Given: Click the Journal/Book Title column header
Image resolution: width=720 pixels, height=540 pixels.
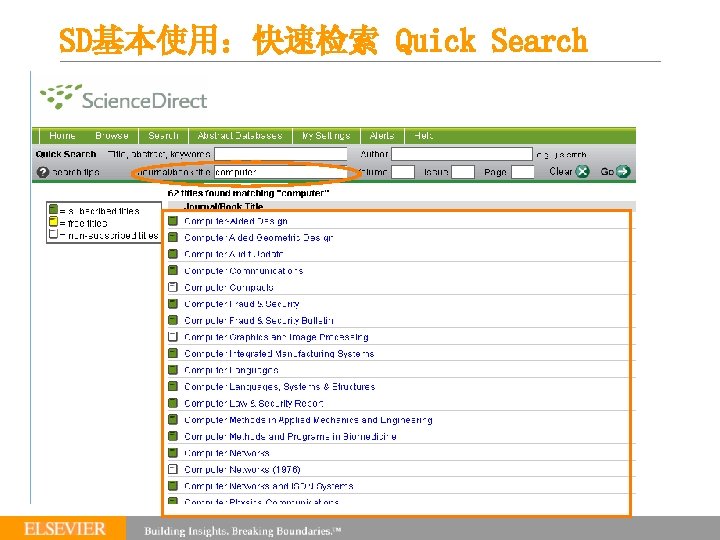Looking at the screenshot, I should [224, 206].
